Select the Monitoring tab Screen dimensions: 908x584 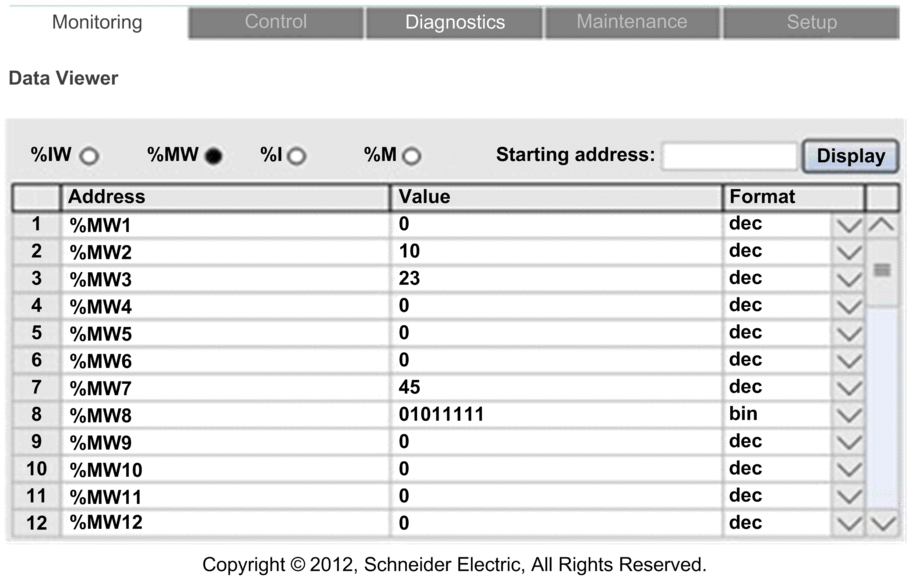pyautogui.click(x=97, y=22)
